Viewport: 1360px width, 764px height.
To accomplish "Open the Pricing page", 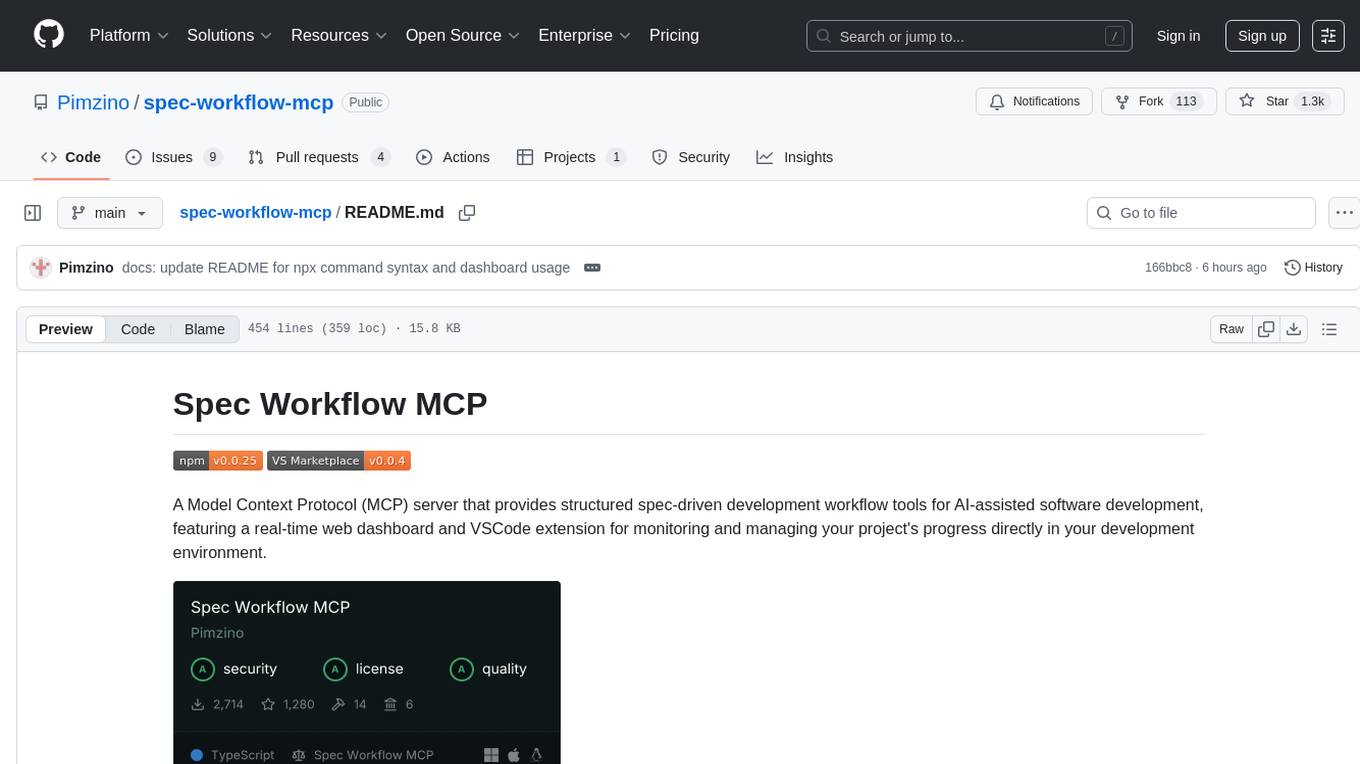I will coord(674,35).
